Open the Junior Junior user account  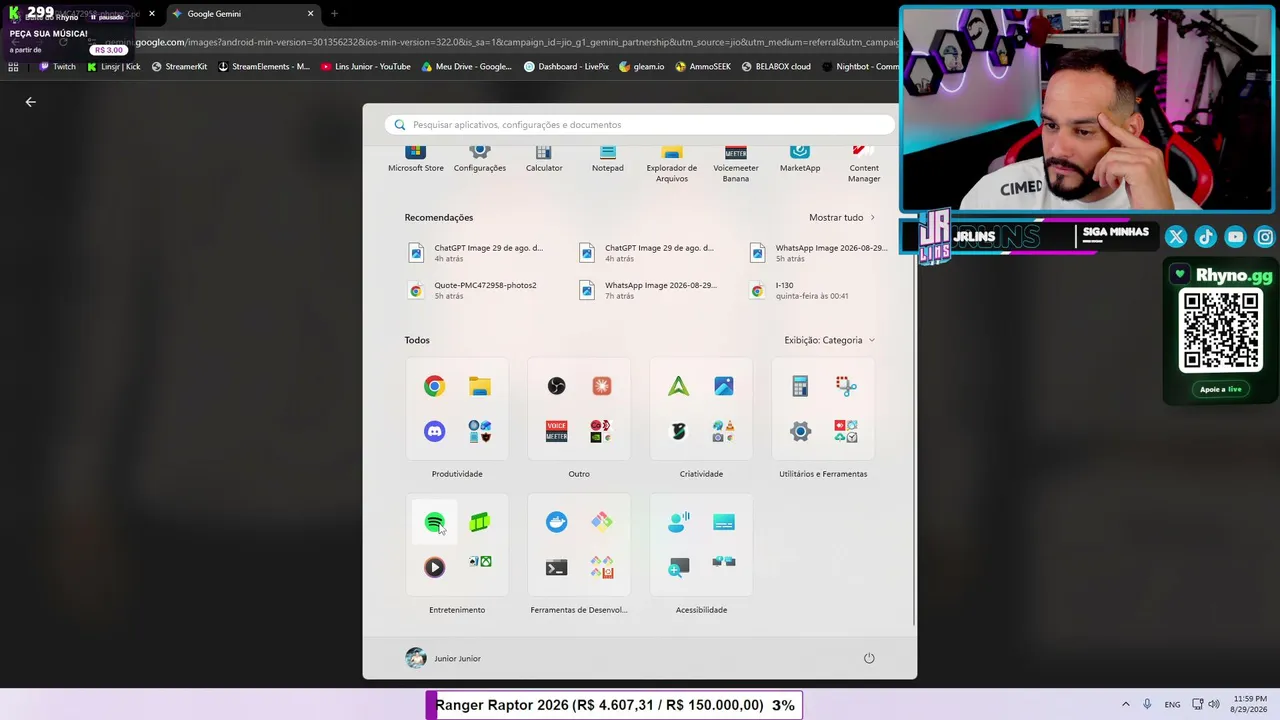(x=443, y=658)
